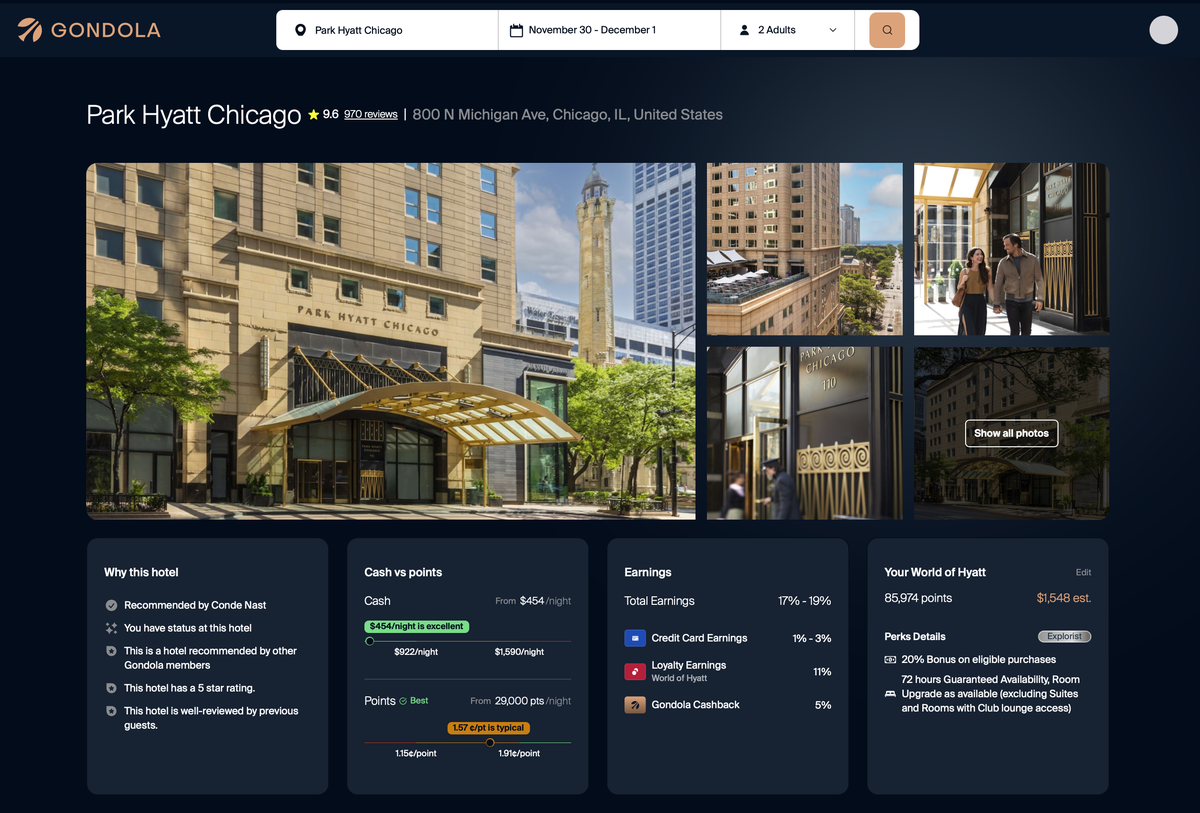Click the Show all photos button
Screen dimensions: 1200x813
pos(1011,433)
